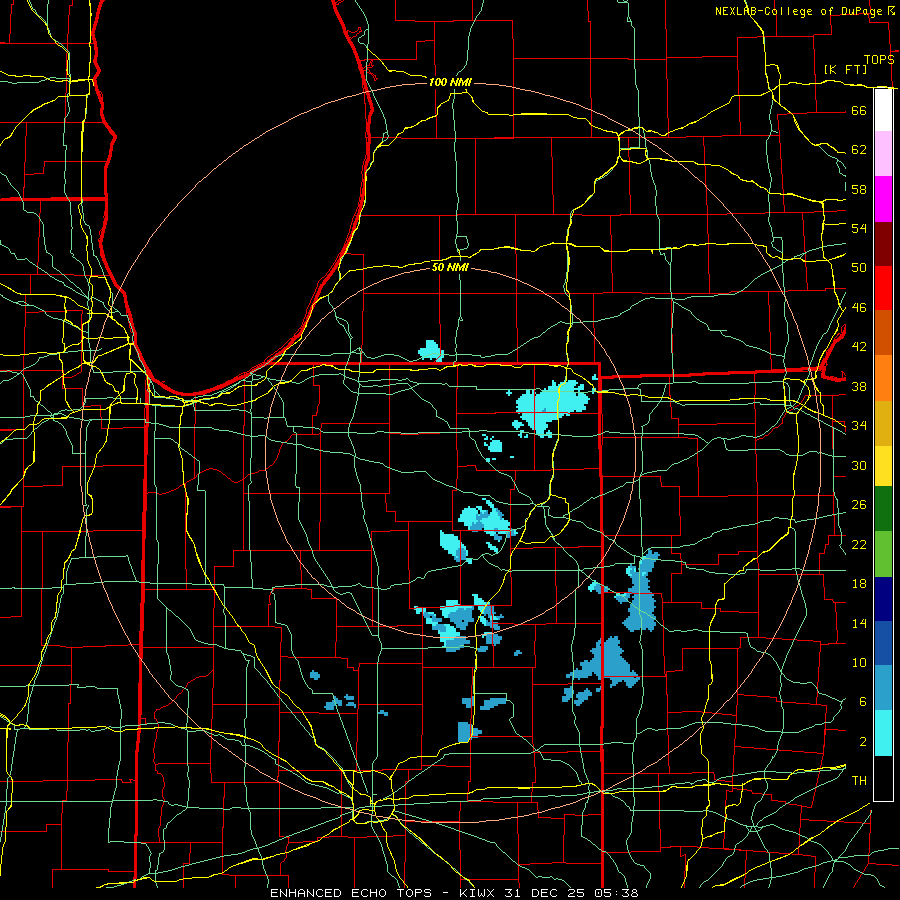Click the "30" legend value
The width and height of the screenshot is (900, 900).
coord(859,465)
